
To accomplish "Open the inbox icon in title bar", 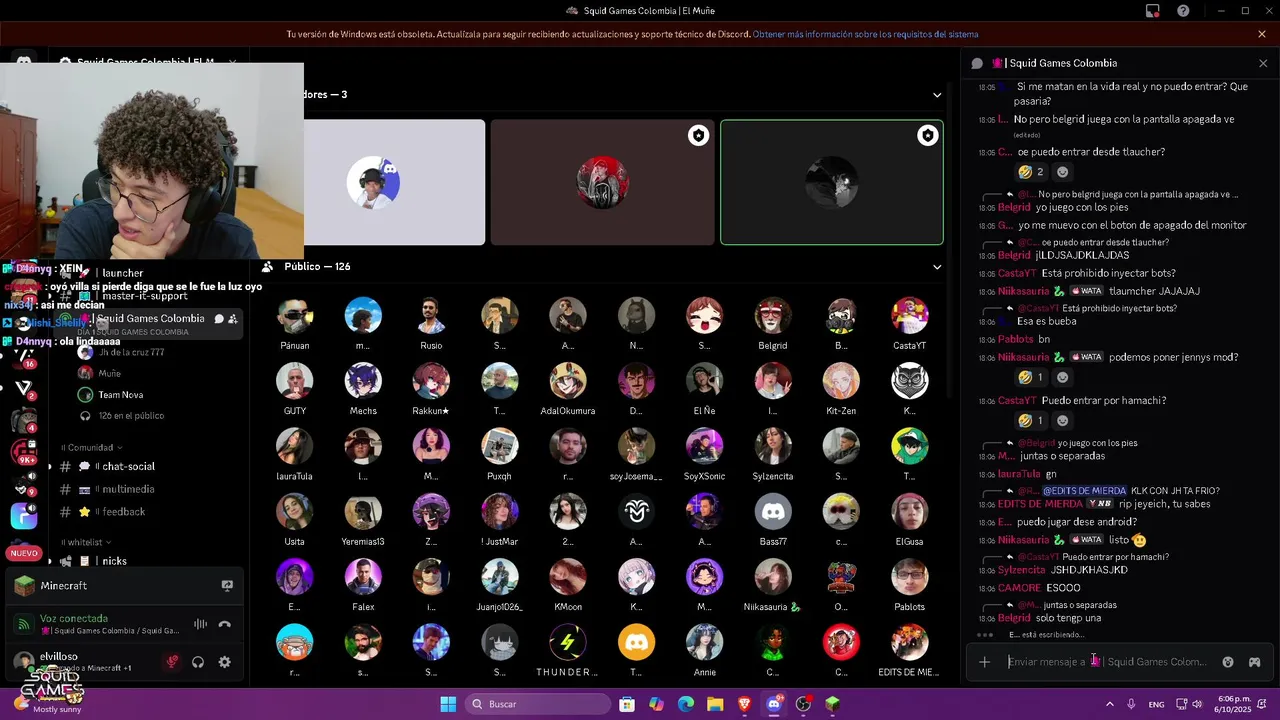I will tap(1153, 11).
